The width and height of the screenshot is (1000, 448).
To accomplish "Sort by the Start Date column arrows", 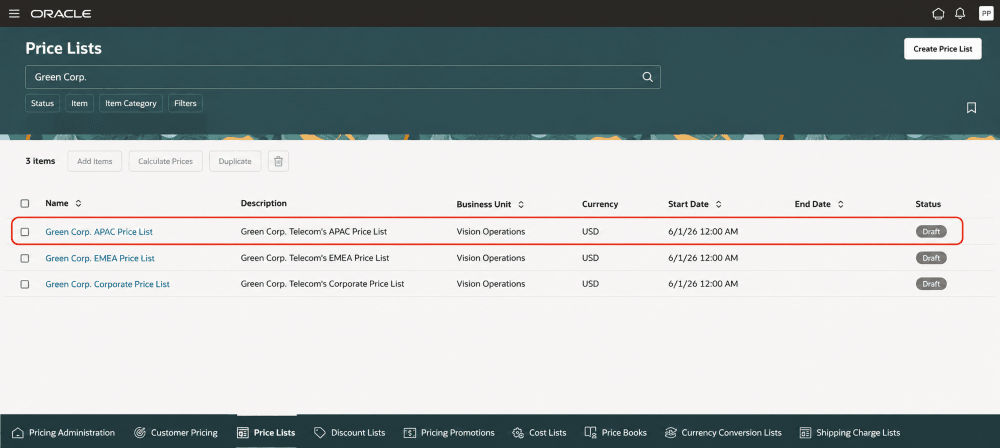I will point(719,204).
